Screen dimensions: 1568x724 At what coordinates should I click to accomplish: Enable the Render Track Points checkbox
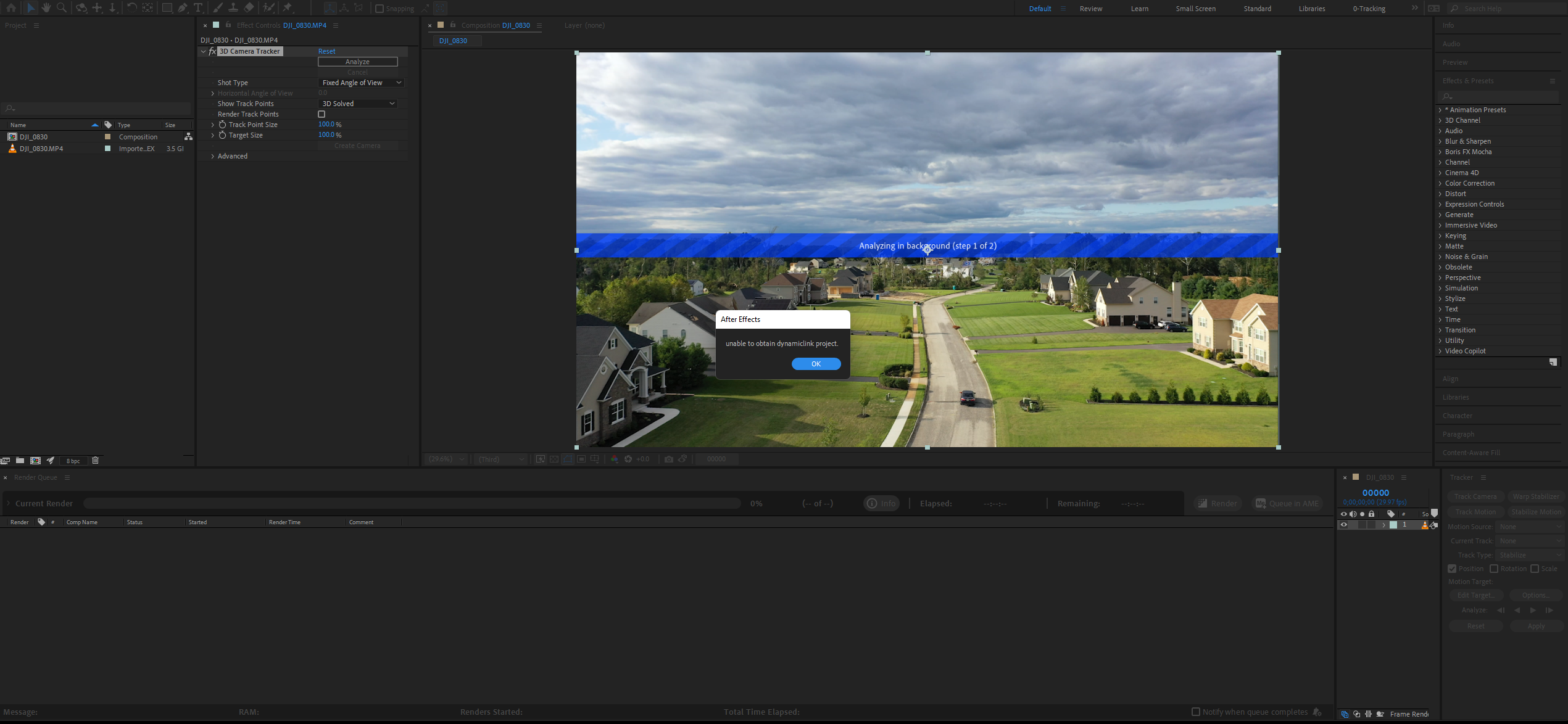pyautogui.click(x=322, y=113)
